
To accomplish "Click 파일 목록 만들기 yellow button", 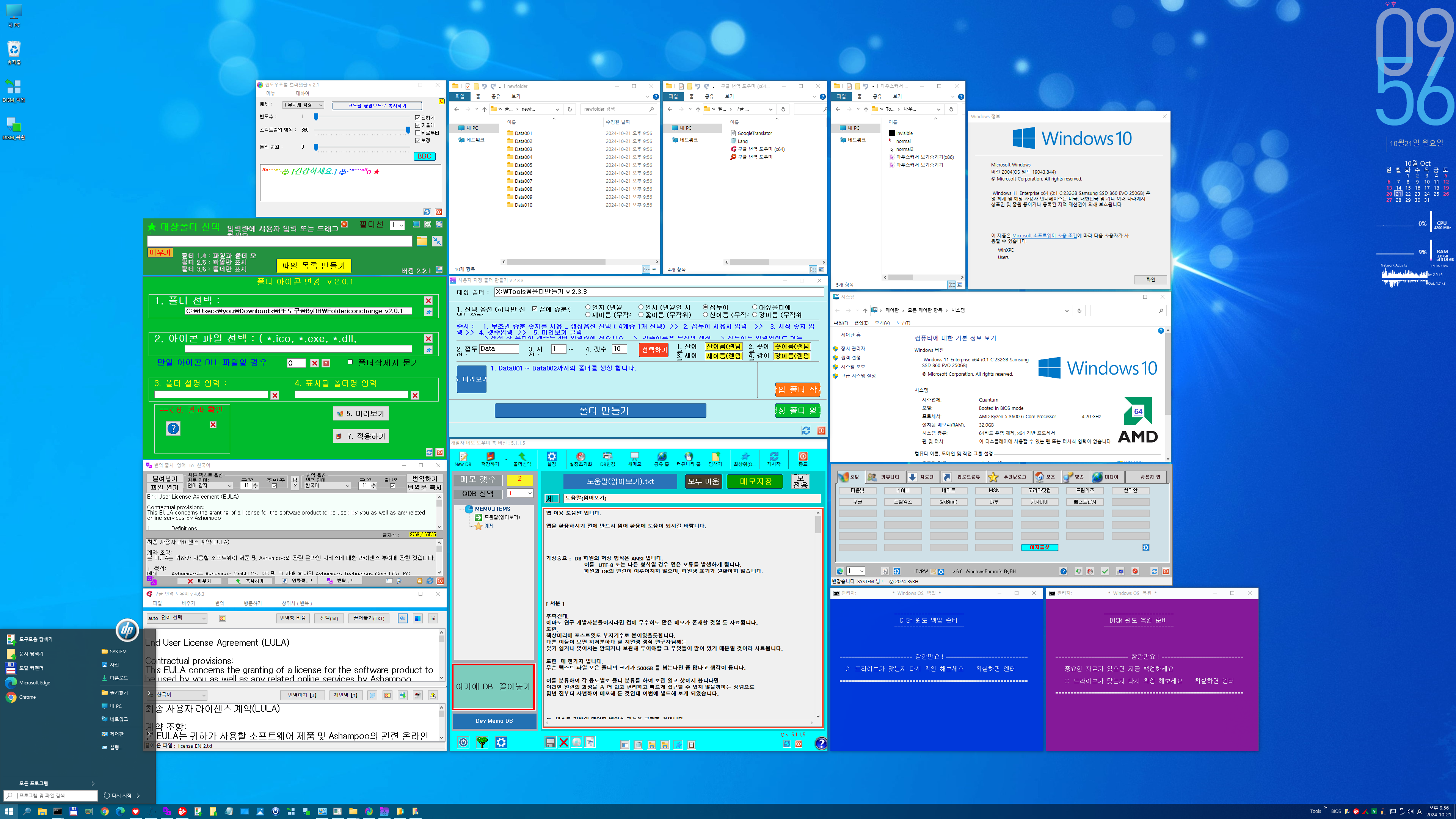I will (314, 266).
